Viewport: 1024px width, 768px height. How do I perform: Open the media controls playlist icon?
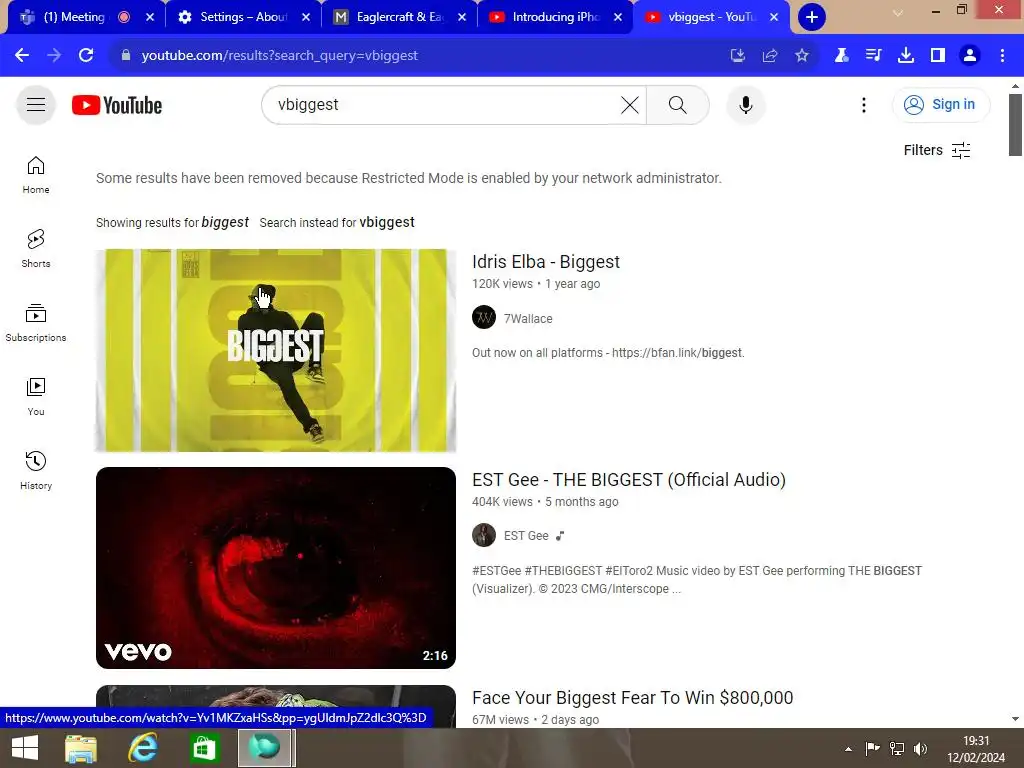873,55
